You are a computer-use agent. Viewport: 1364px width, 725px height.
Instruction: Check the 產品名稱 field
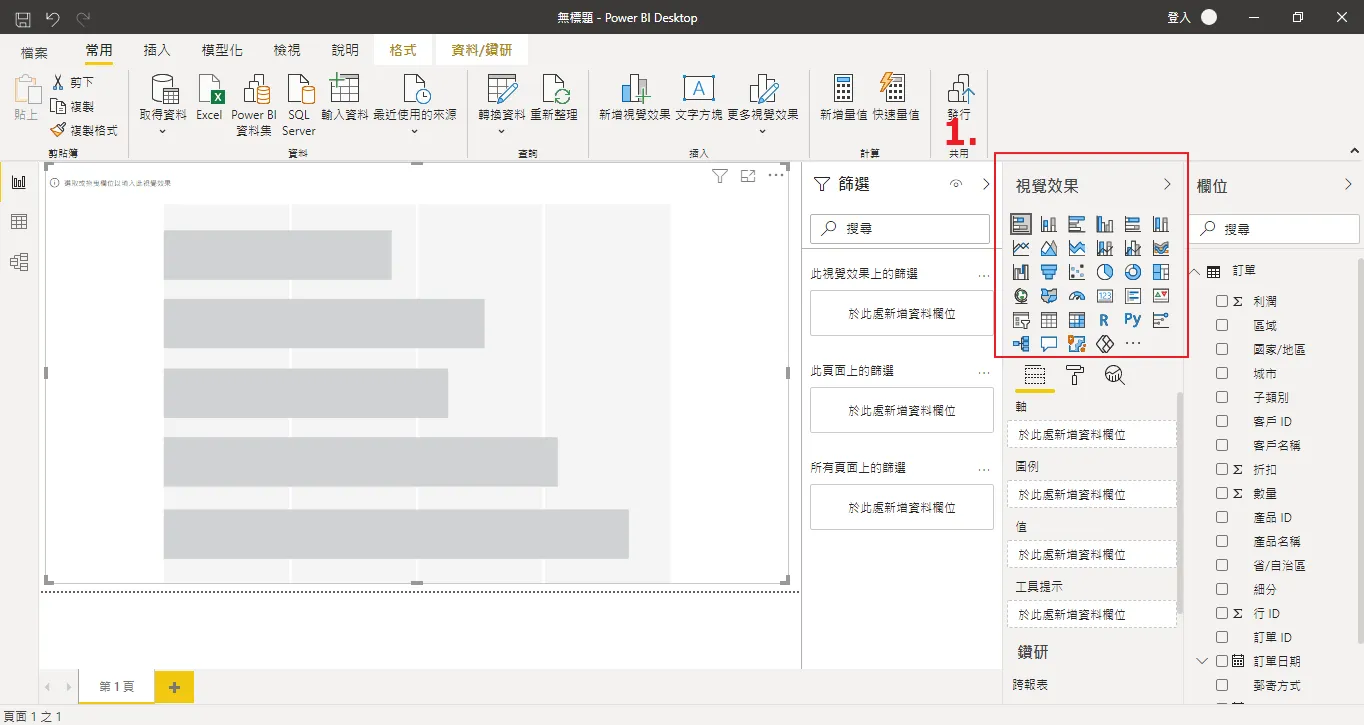(1222, 541)
